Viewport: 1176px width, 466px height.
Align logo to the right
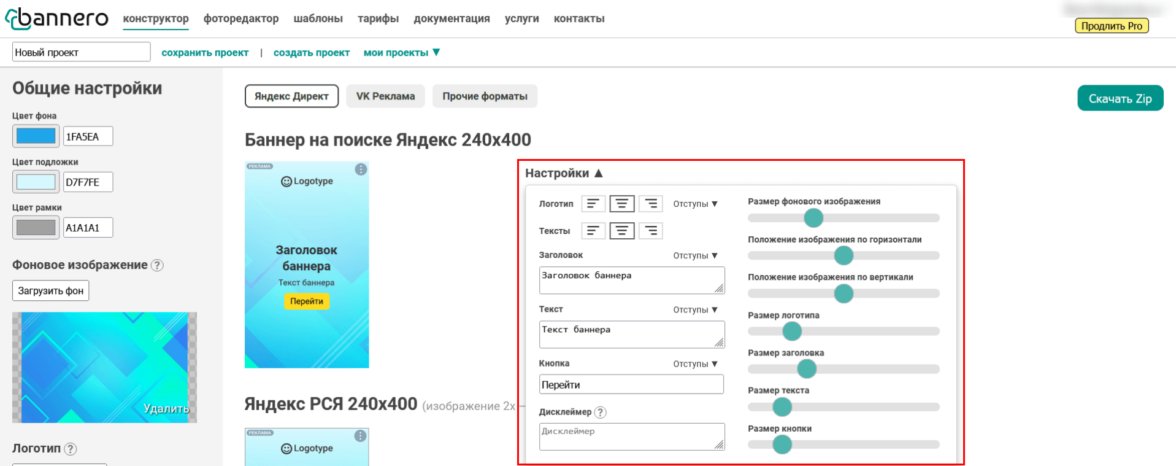coord(651,204)
